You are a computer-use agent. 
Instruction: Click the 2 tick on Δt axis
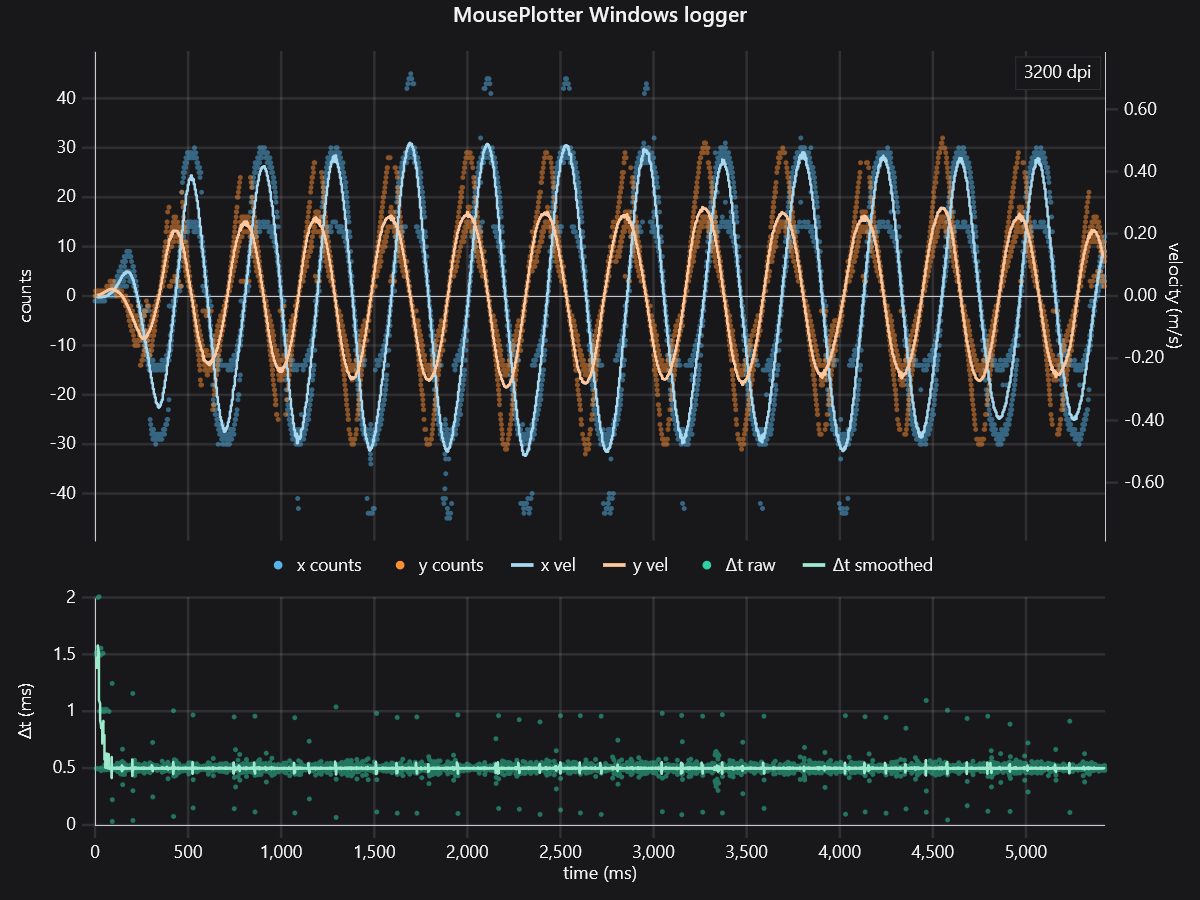pyautogui.click(x=72, y=597)
